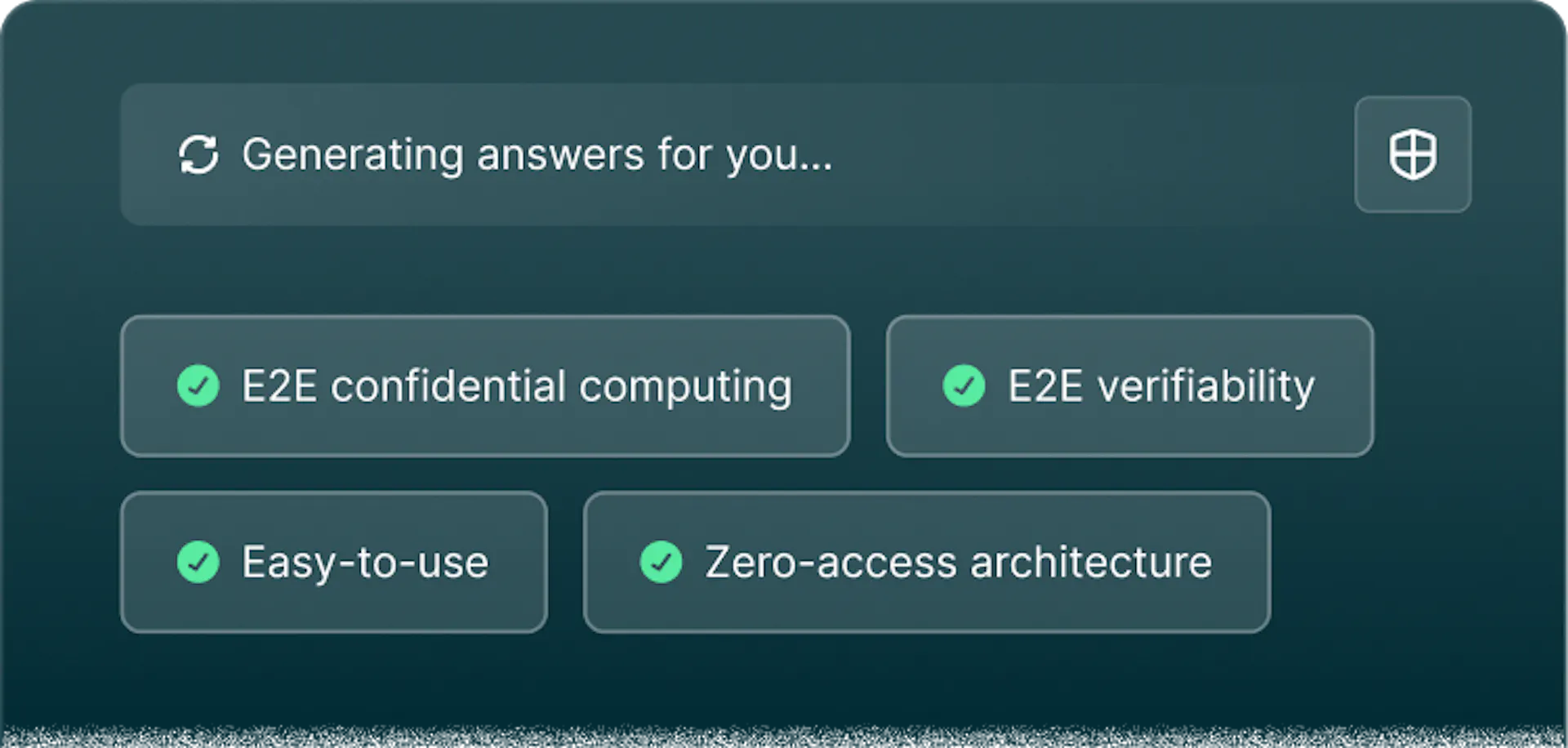Click the "architecture" label text

[x=1091, y=562]
